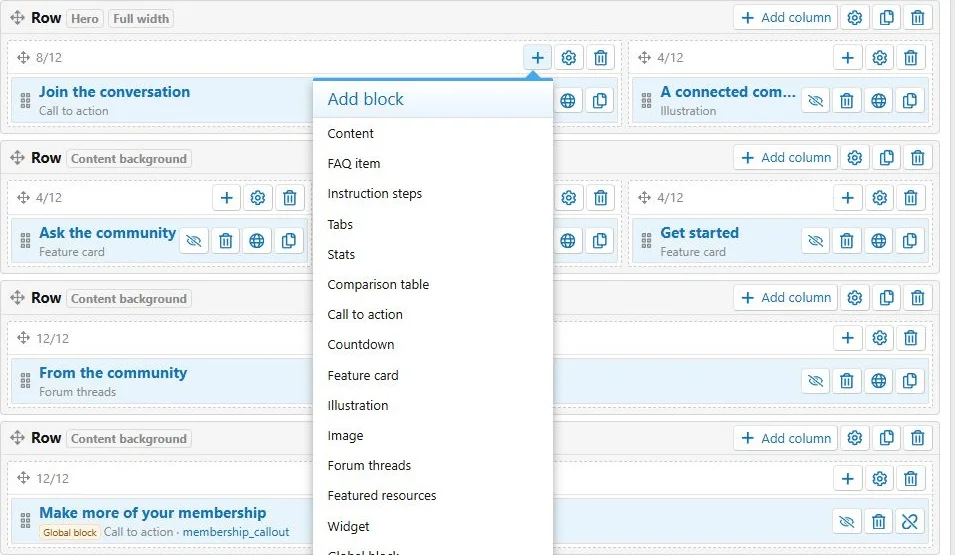Open settings of column holding A connected com…

coord(879,57)
